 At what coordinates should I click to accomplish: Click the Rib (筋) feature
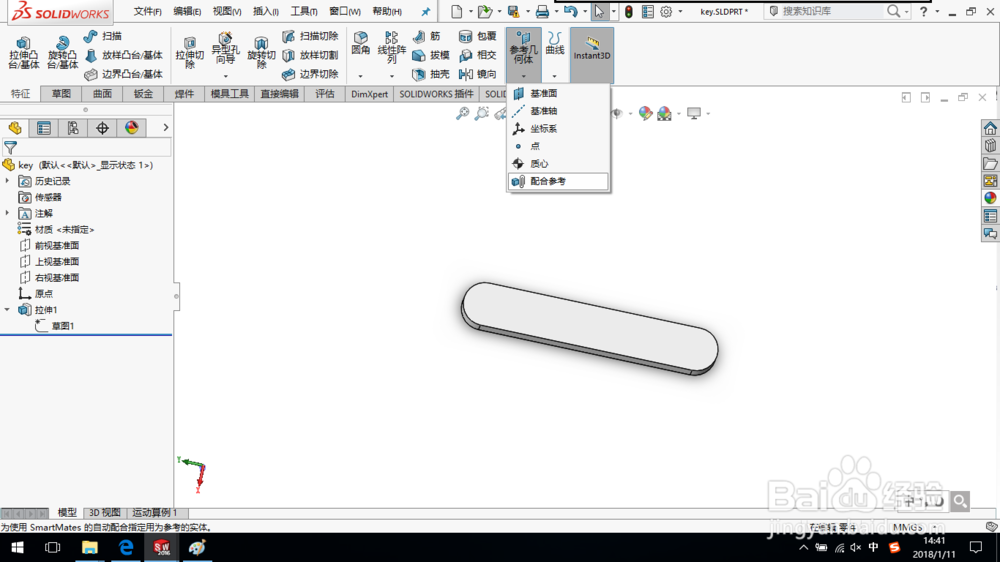pos(427,36)
